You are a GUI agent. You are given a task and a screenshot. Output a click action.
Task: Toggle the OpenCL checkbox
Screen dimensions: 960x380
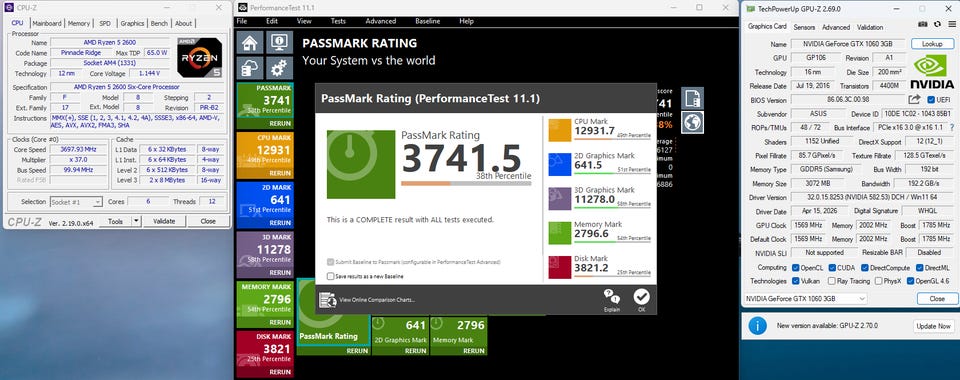click(x=795, y=267)
